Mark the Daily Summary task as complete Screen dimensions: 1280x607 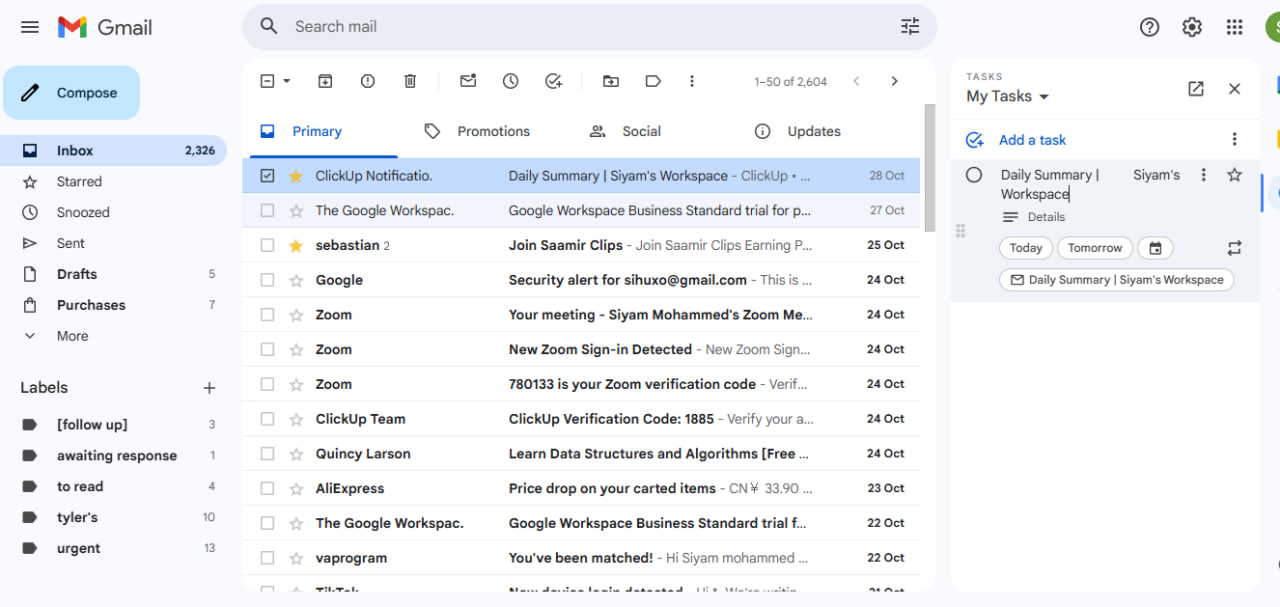(973, 174)
